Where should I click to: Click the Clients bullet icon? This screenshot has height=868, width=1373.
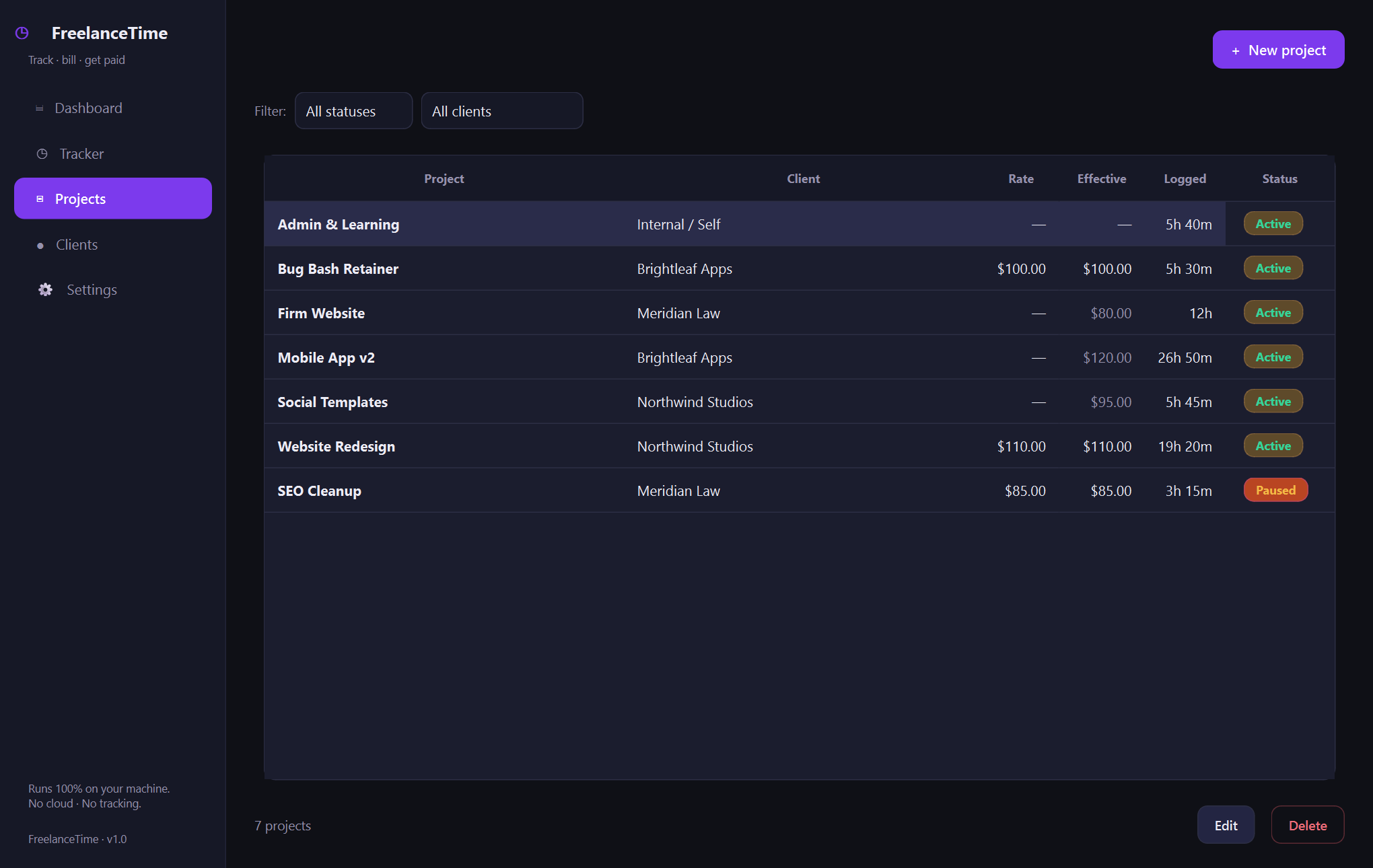(x=40, y=246)
